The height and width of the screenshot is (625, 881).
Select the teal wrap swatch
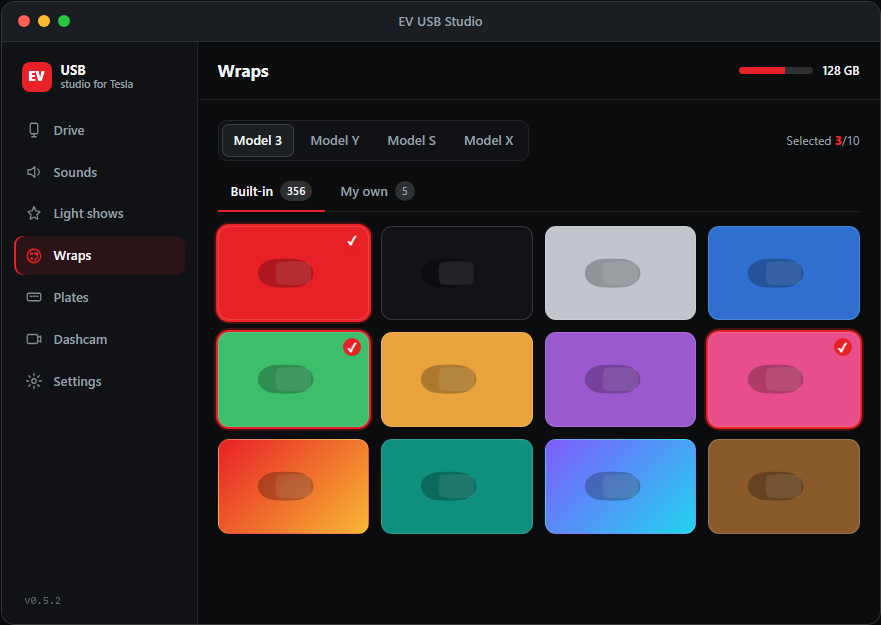(457, 486)
